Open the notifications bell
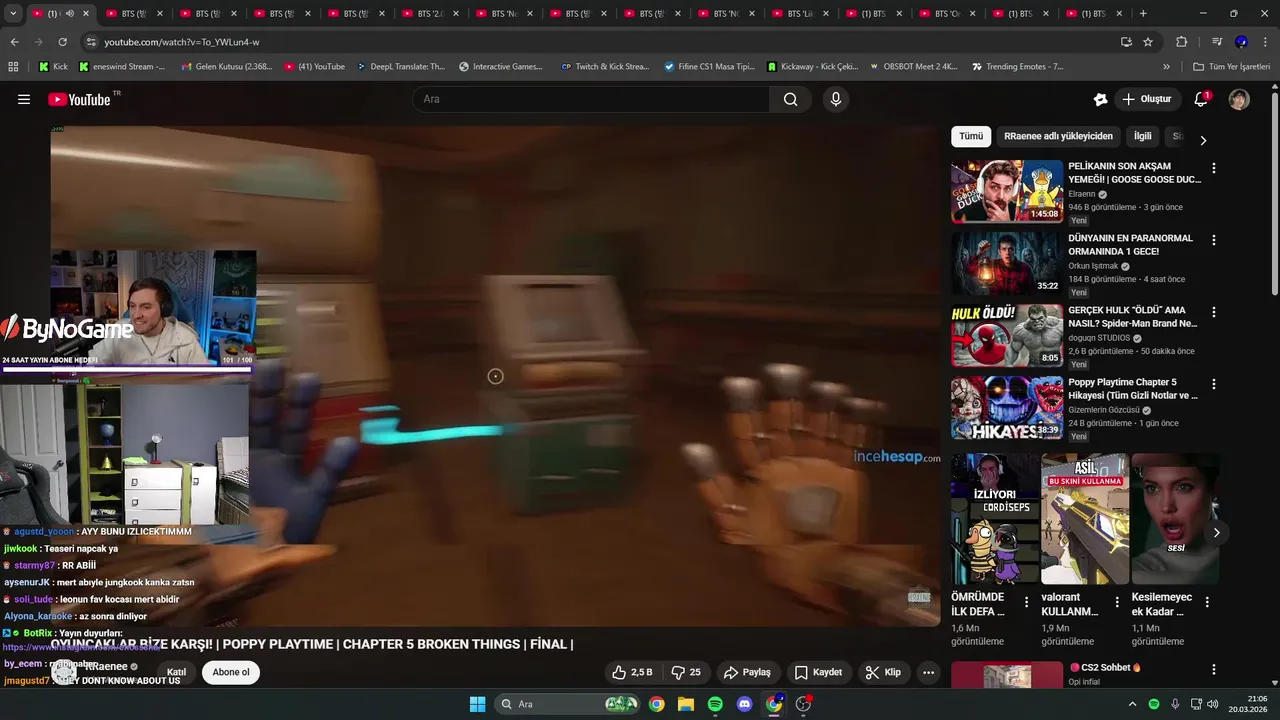Image resolution: width=1280 pixels, height=720 pixels. click(1201, 99)
